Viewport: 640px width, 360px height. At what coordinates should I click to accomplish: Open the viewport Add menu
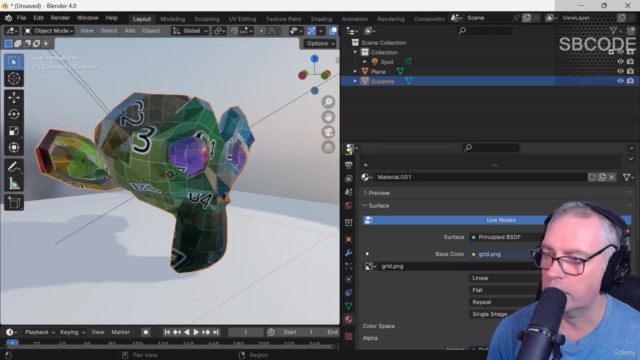click(x=130, y=31)
